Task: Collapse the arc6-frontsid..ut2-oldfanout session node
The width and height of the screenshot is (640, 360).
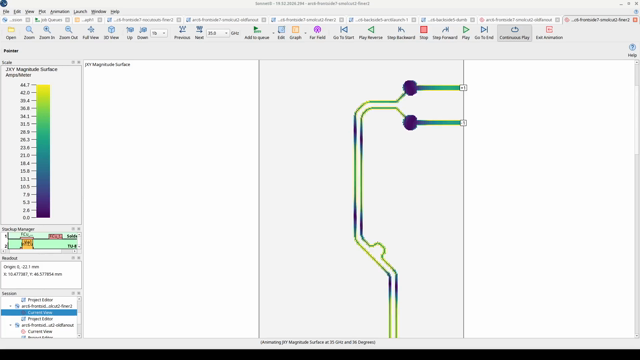Action: pos(11,325)
